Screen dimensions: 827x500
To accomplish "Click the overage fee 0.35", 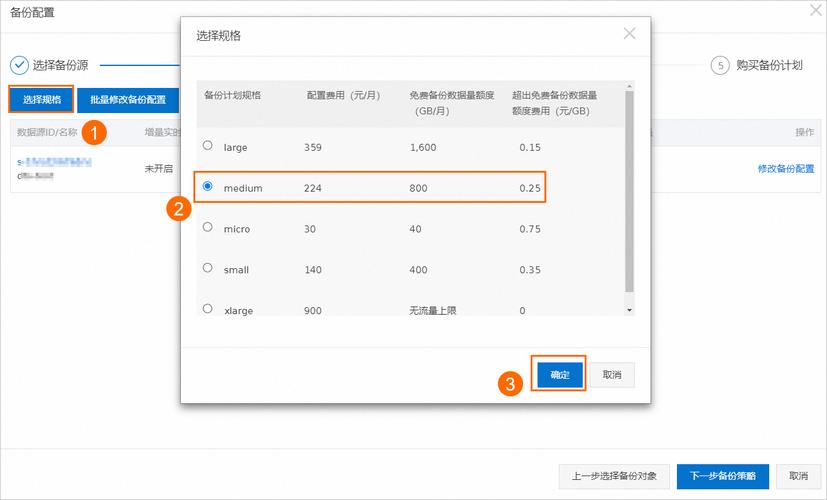I will [530, 270].
